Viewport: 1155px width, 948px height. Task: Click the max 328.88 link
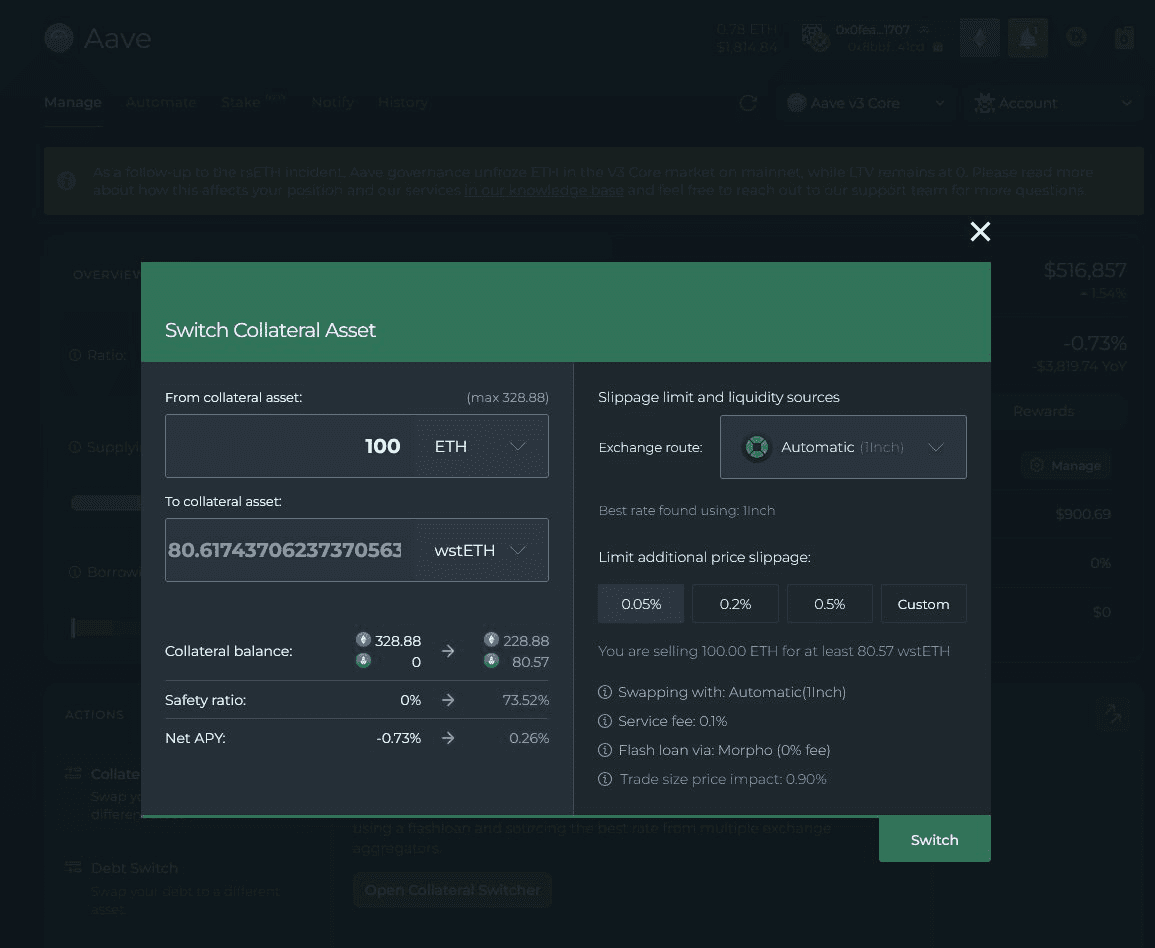508,398
